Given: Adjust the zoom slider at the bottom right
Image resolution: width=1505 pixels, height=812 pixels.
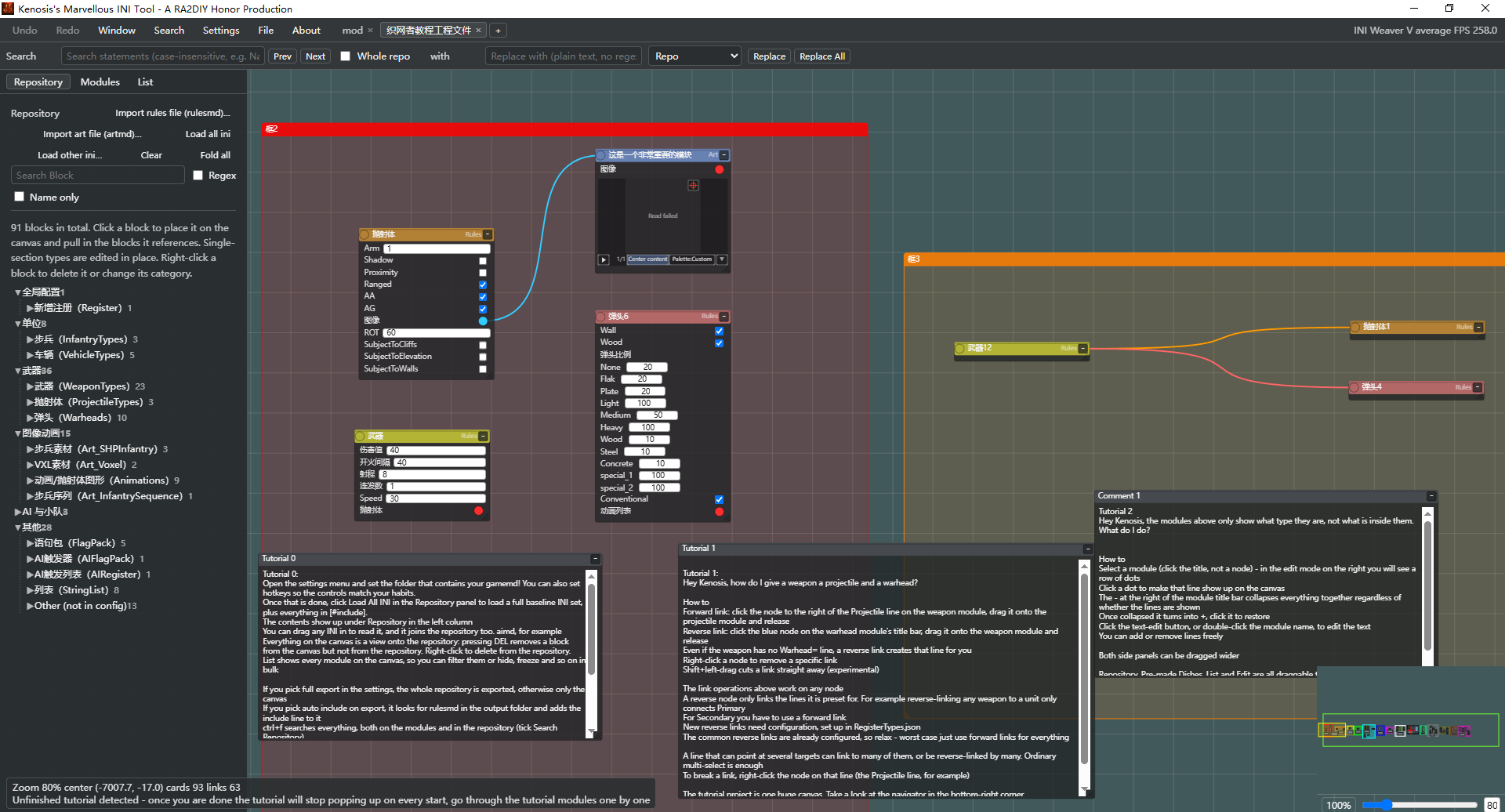Looking at the screenshot, I should (1420, 805).
